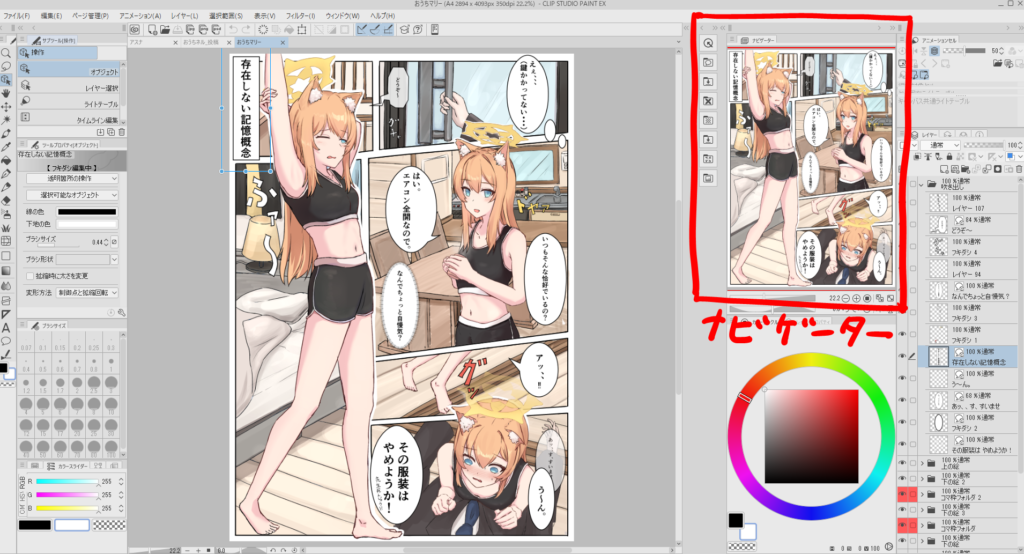Open the 編集(E) menu
The width and height of the screenshot is (1024, 554).
coord(51,15)
